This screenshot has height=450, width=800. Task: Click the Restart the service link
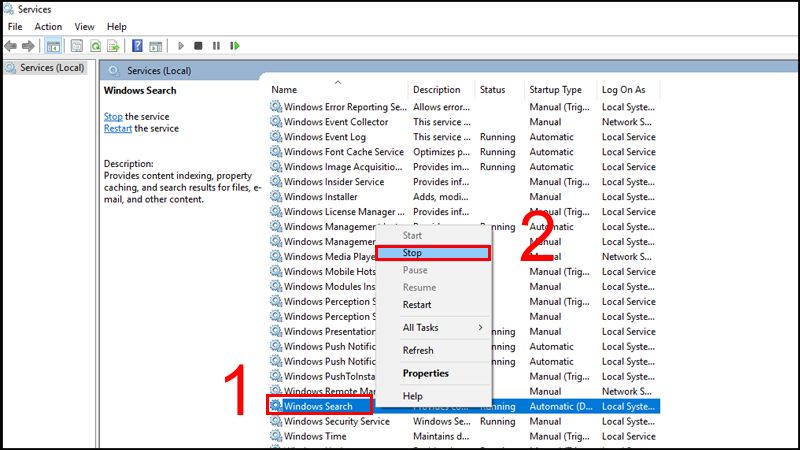118,129
